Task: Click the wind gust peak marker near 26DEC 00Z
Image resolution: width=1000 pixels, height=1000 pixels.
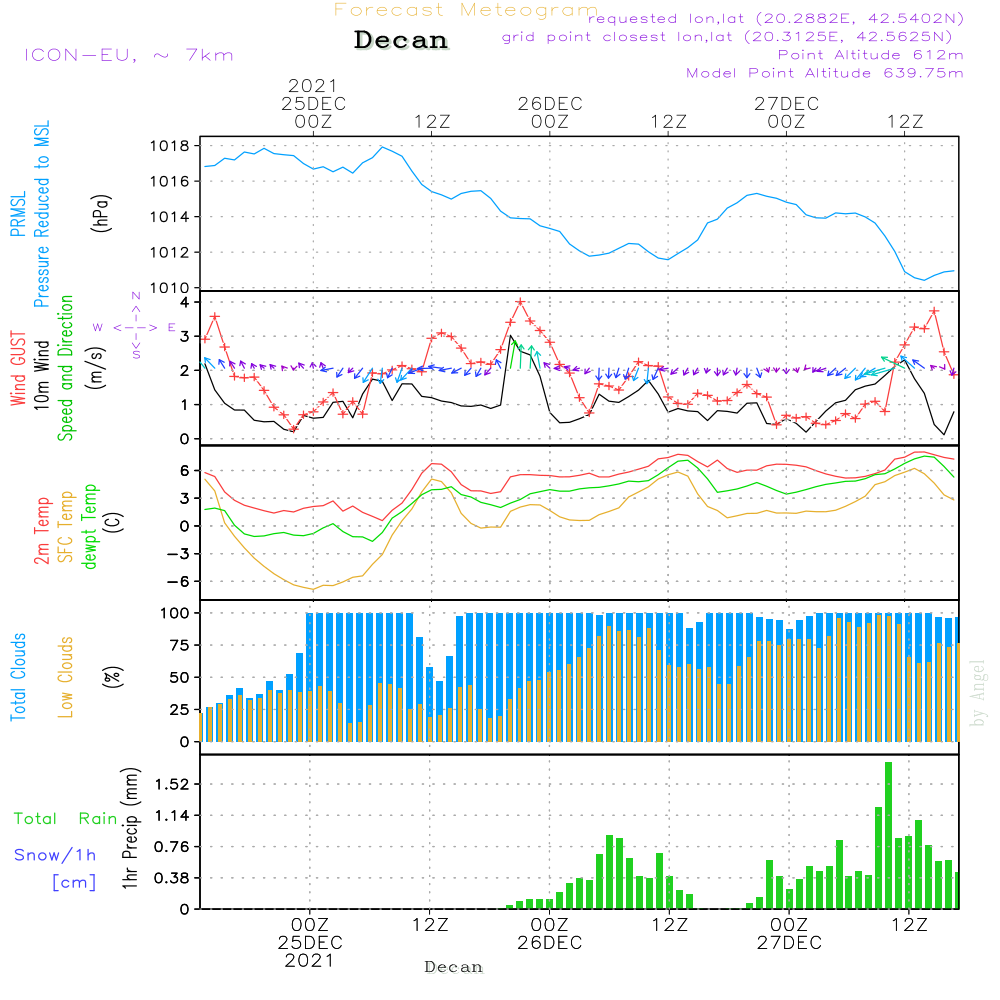Action: pyautogui.click(x=520, y=302)
